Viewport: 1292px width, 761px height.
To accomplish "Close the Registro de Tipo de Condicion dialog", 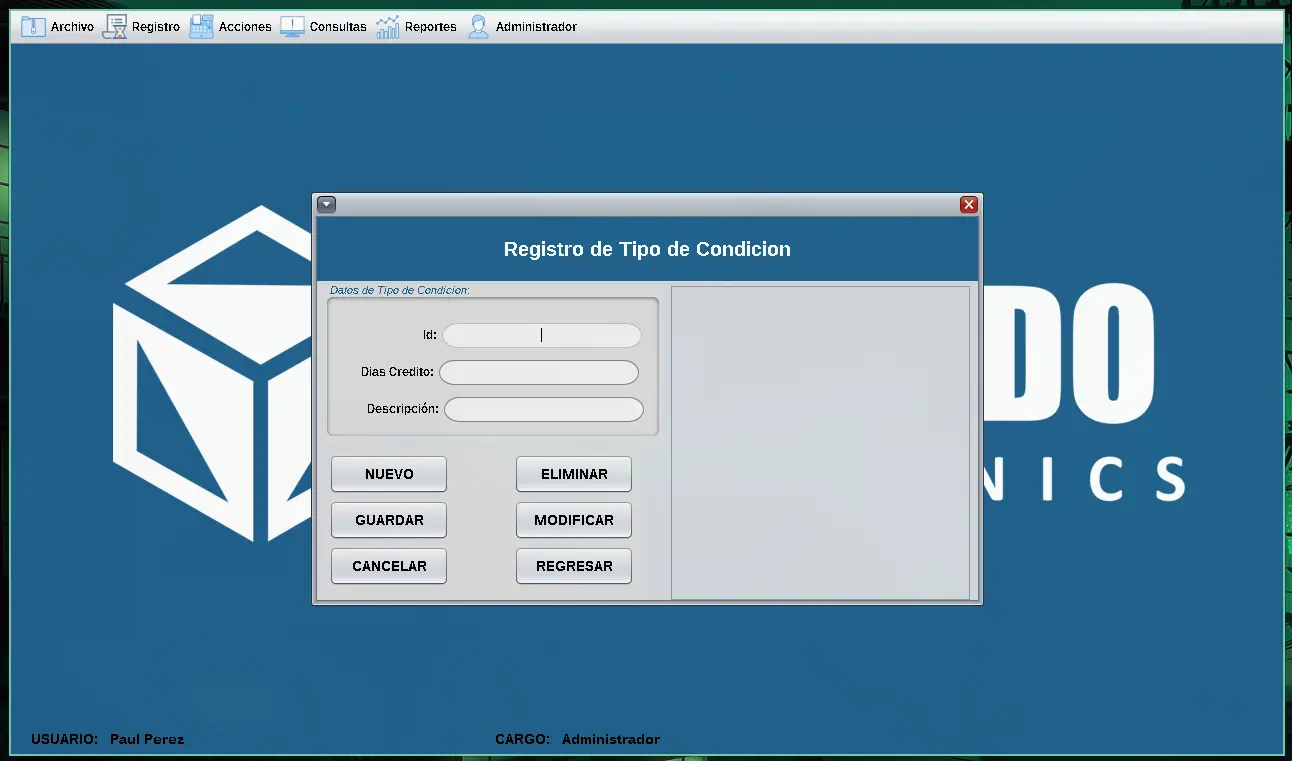I will click(x=968, y=204).
